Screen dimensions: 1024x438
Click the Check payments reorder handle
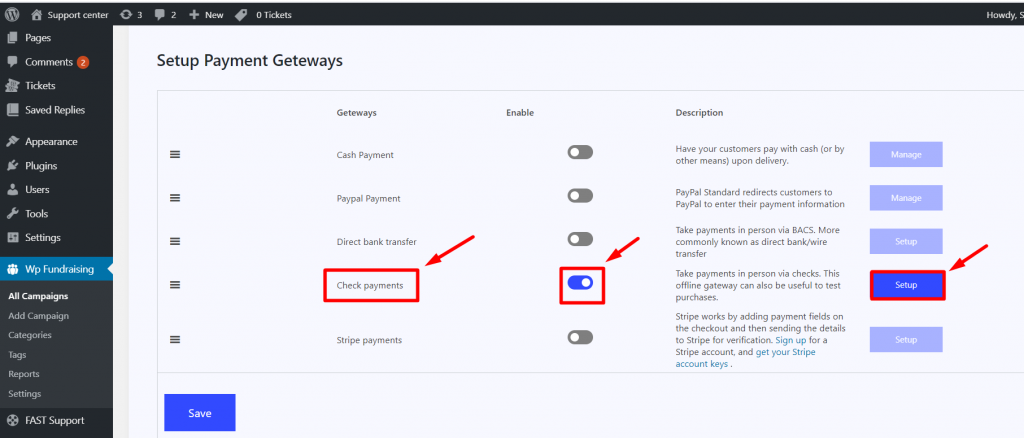[x=175, y=285]
